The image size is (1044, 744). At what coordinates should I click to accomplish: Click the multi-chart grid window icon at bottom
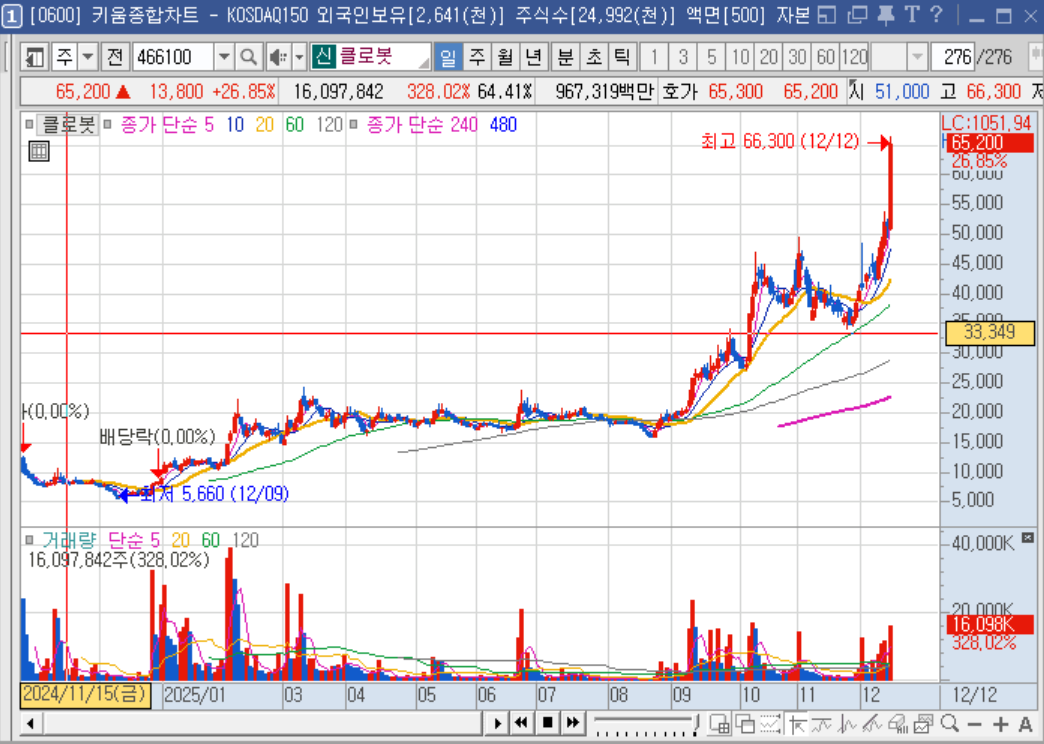[x=719, y=723]
